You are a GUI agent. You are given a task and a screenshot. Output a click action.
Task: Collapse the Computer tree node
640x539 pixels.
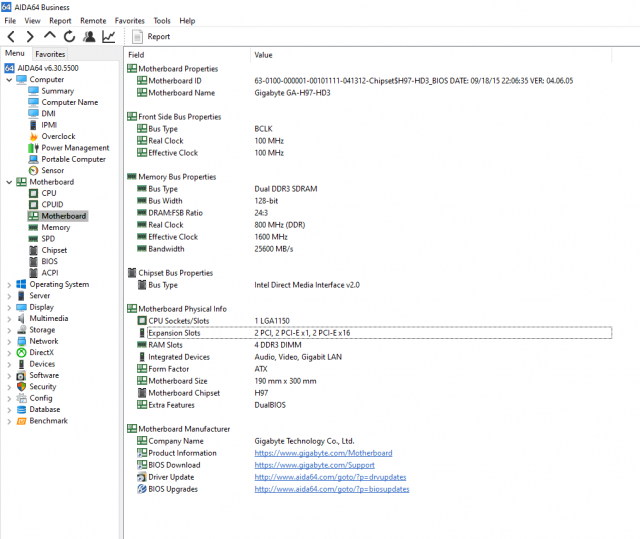10,80
